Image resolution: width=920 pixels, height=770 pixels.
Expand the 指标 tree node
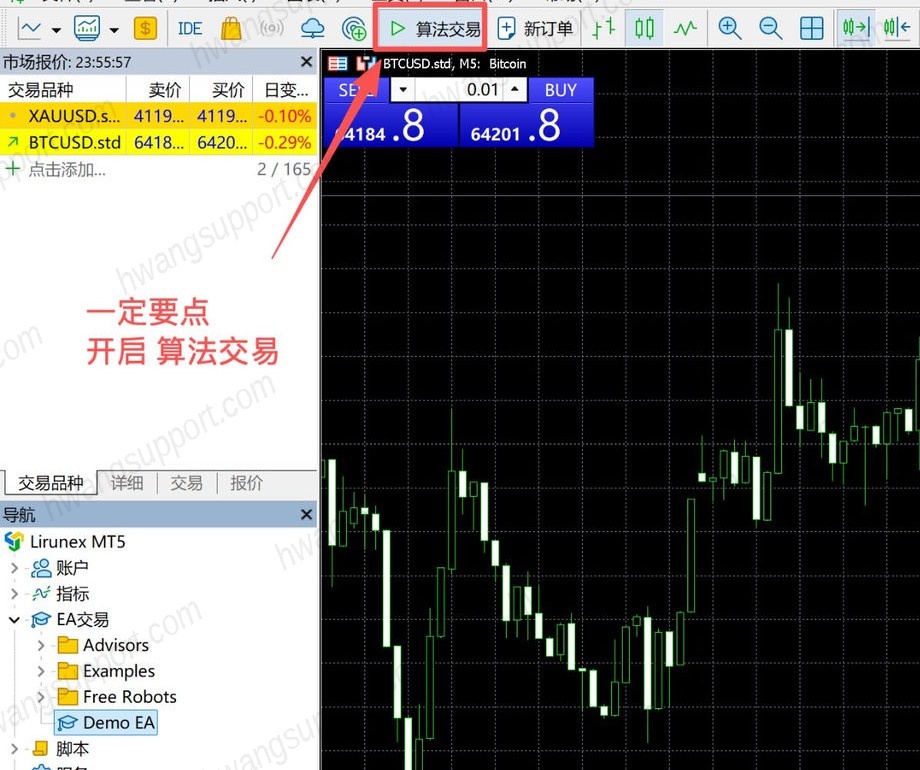click(x=15, y=593)
